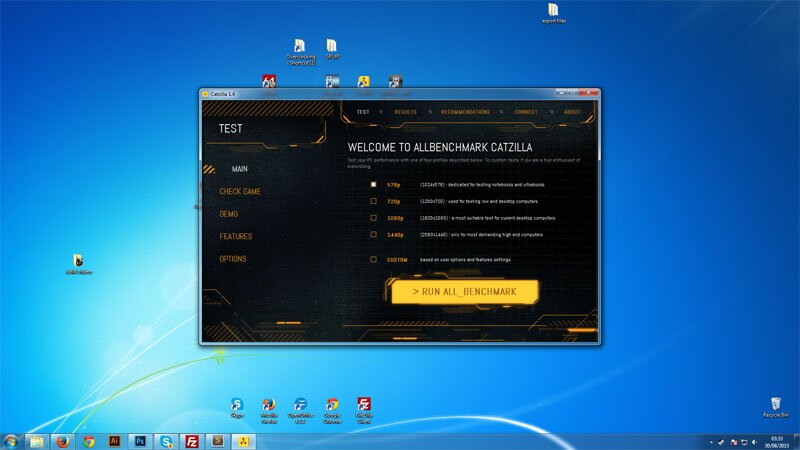The image size is (800, 450).
Task: Open Adobe Illustrator from the taskbar
Action: tap(114, 441)
